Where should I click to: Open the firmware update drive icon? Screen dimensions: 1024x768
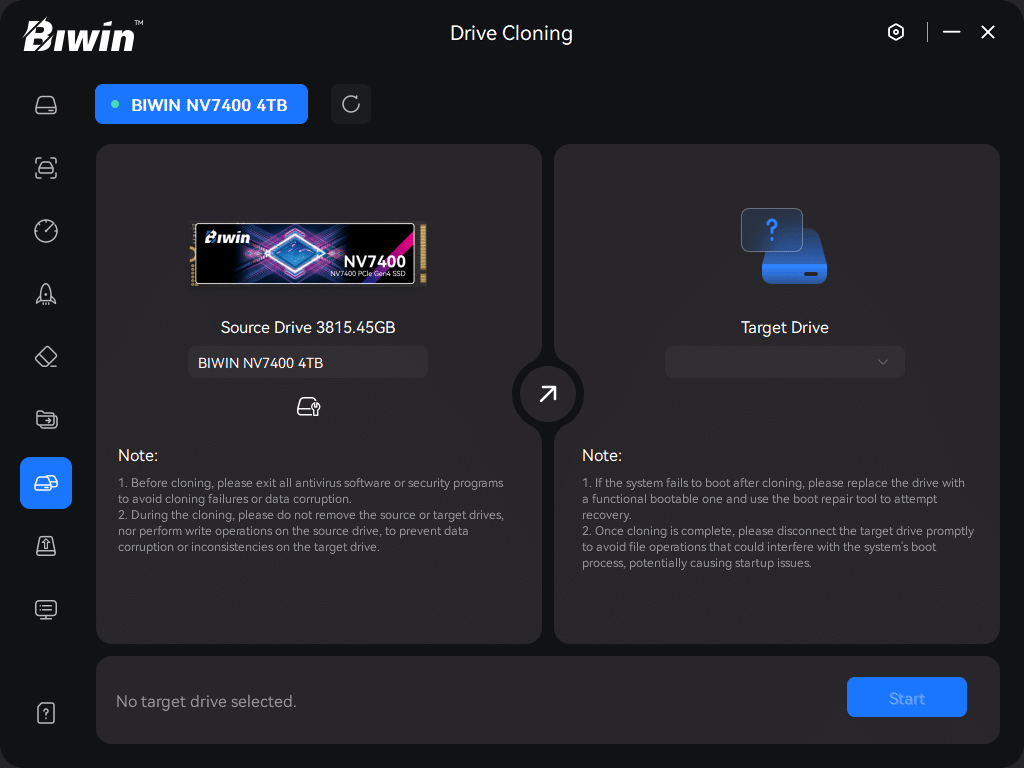[x=46, y=545]
